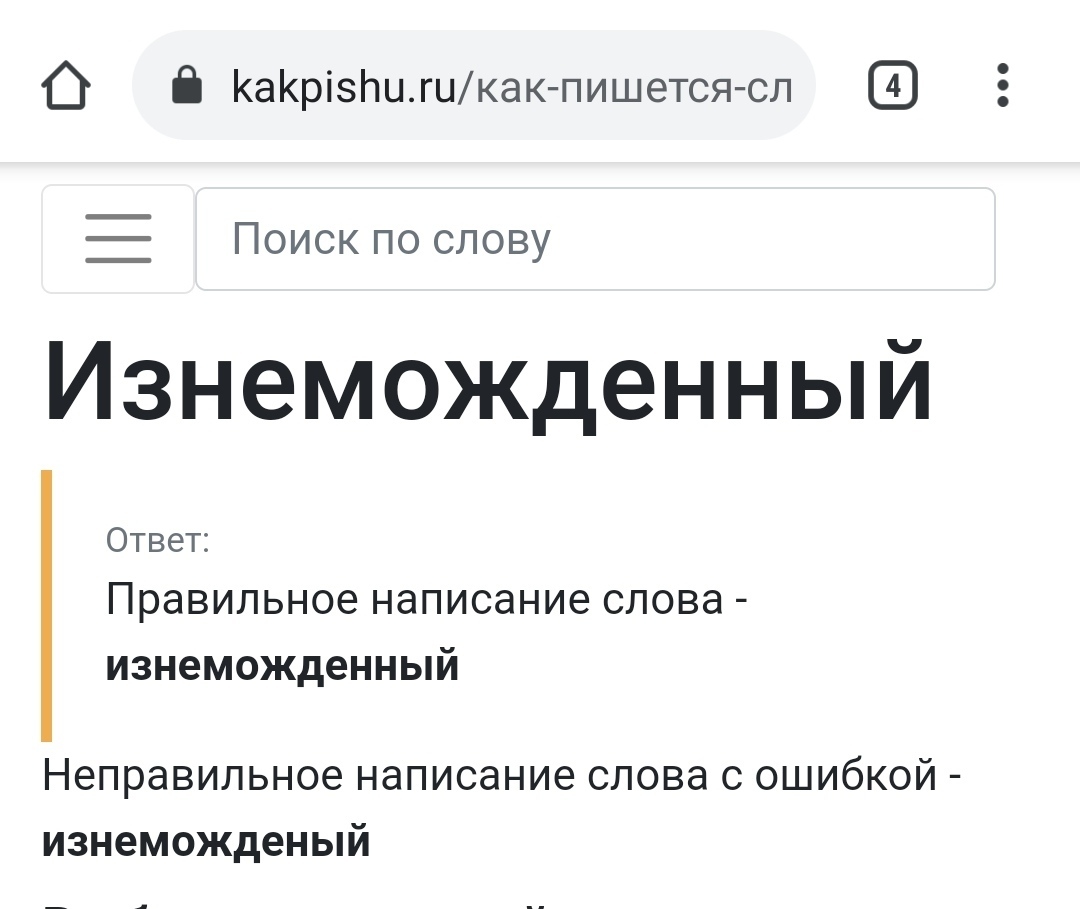Click 'Неправильное написание слова с ошибкой' text
This screenshot has height=909, width=1080.
pos(490,775)
